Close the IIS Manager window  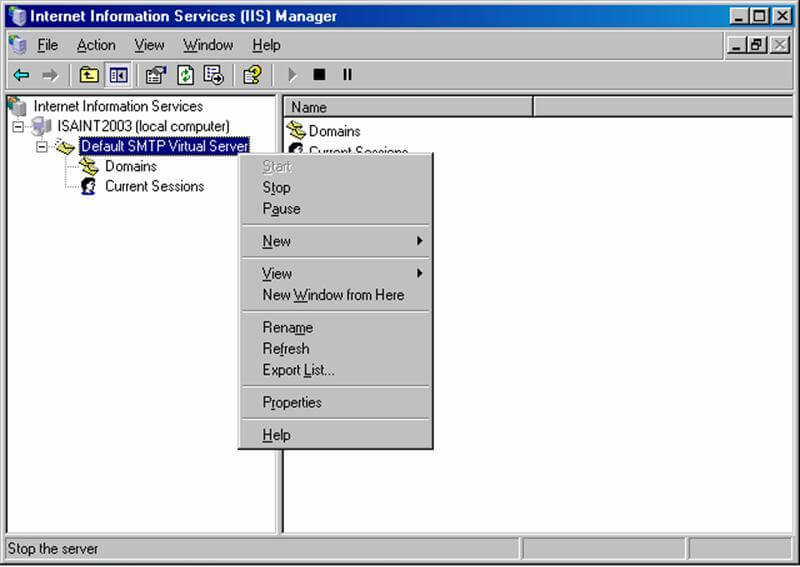pyautogui.click(x=782, y=16)
